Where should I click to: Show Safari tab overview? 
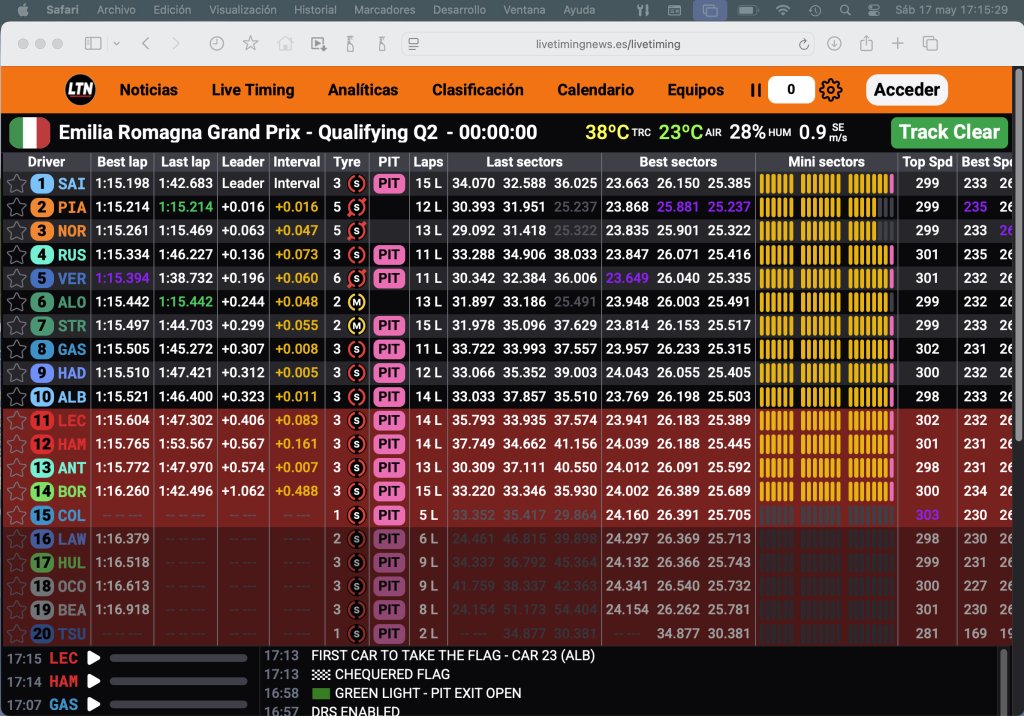930,44
